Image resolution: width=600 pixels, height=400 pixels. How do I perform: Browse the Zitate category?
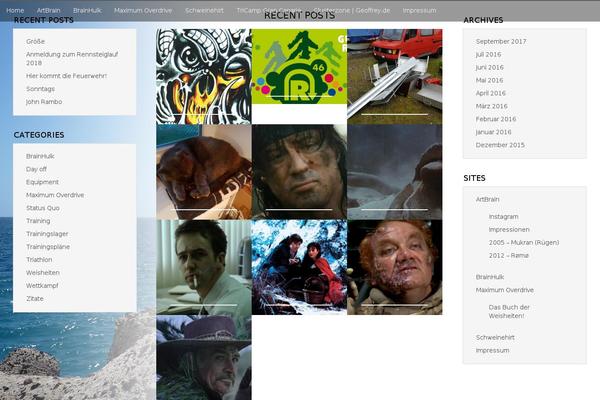click(x=35, y=299)
